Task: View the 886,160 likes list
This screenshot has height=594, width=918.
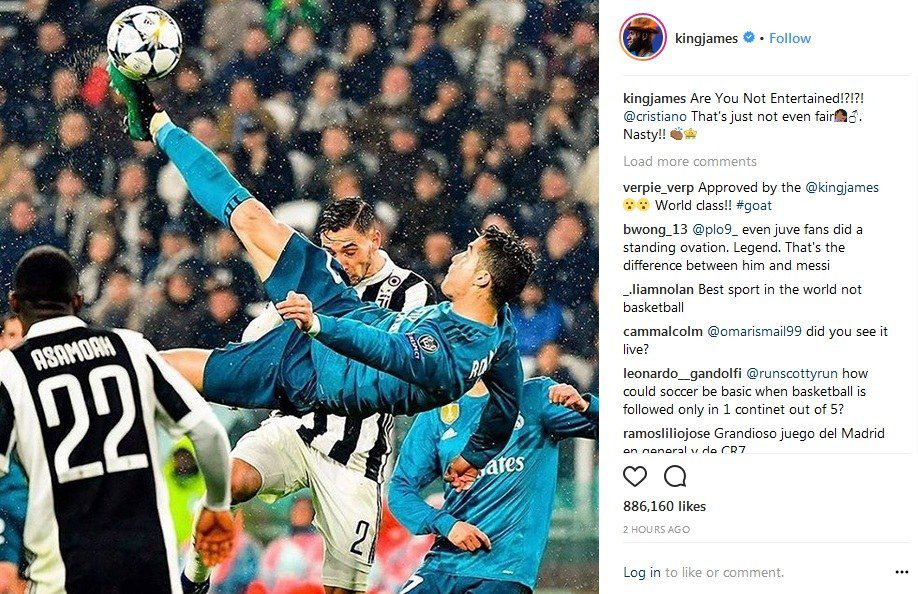Action: pos(664,506)
